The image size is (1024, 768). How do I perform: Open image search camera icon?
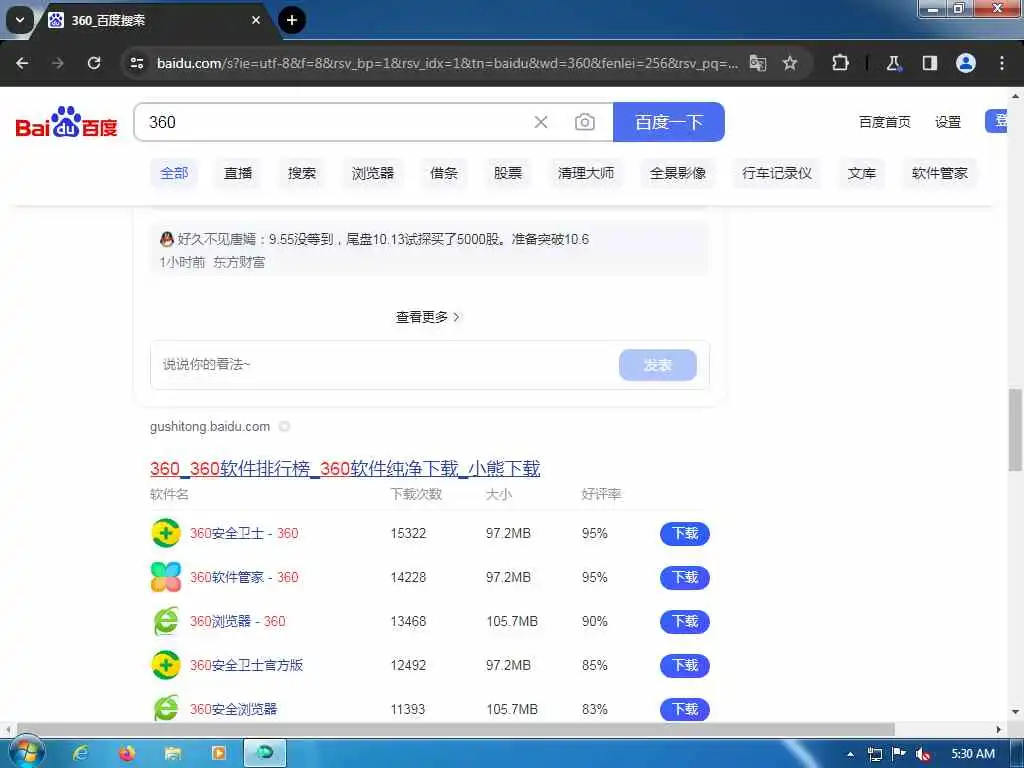(x=584, y=122)
